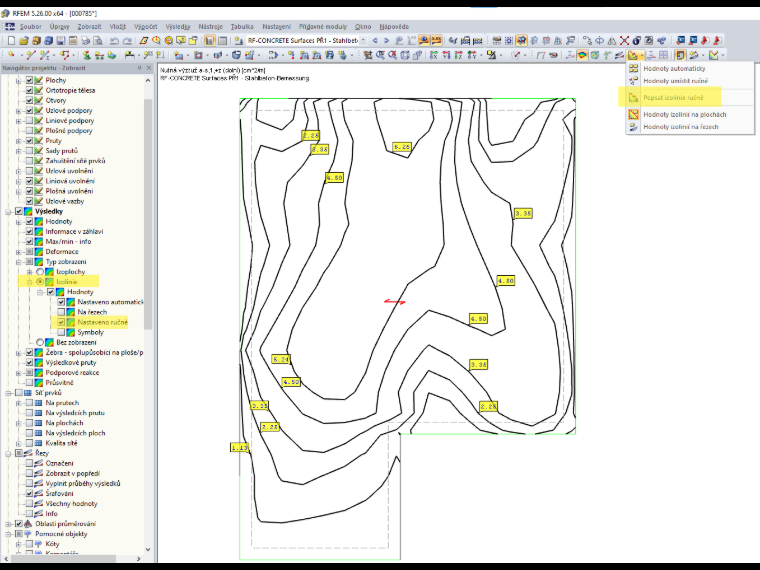Screen dimensions: 760x570
Task: Click the Hodnoty automaticky menu icon
Action: 633,68
